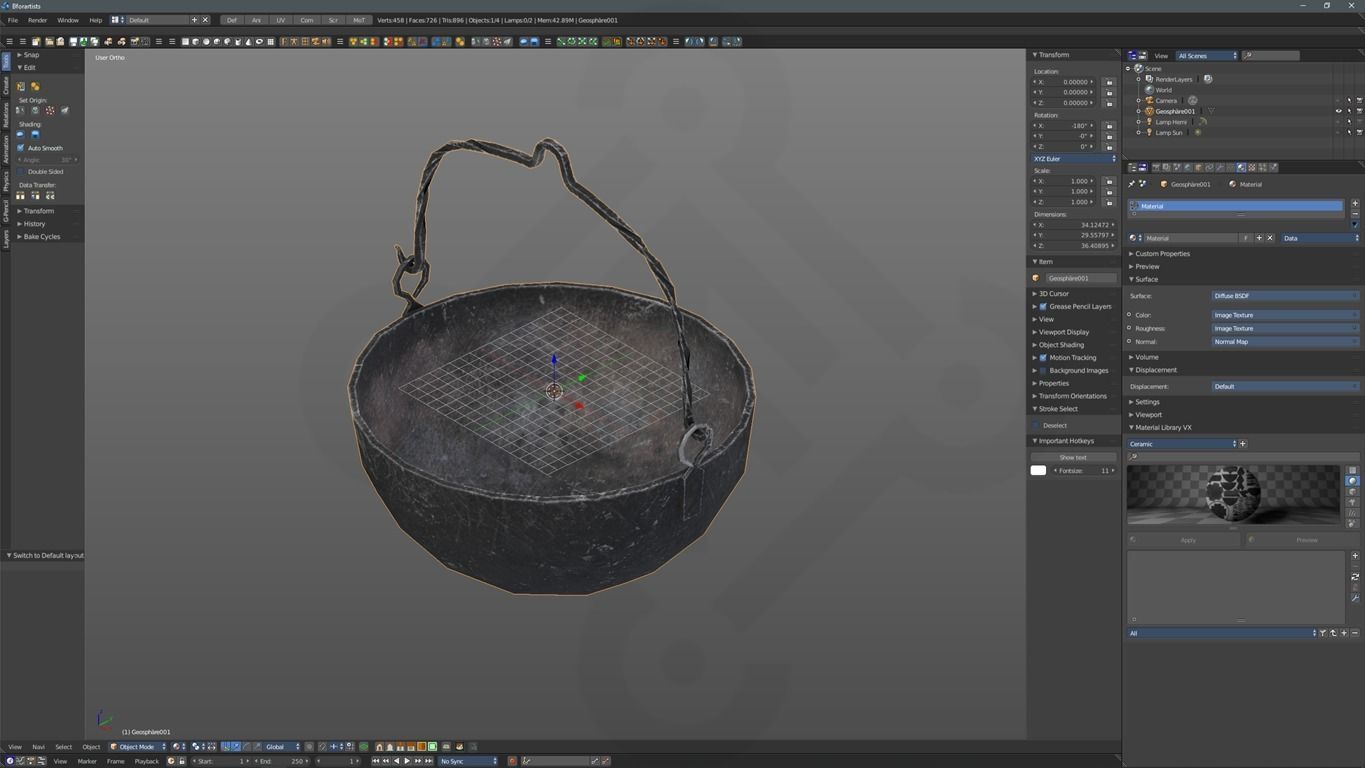Play the animation in the timeline
1365x768 pixels.
407,761
